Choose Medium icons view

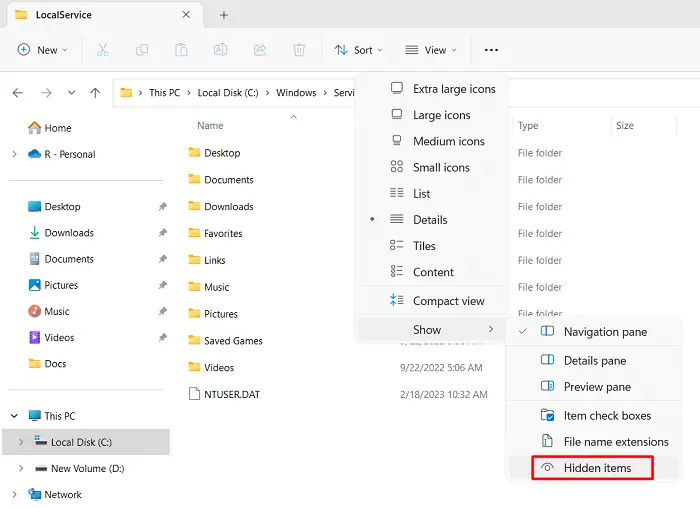click(432, 141)
